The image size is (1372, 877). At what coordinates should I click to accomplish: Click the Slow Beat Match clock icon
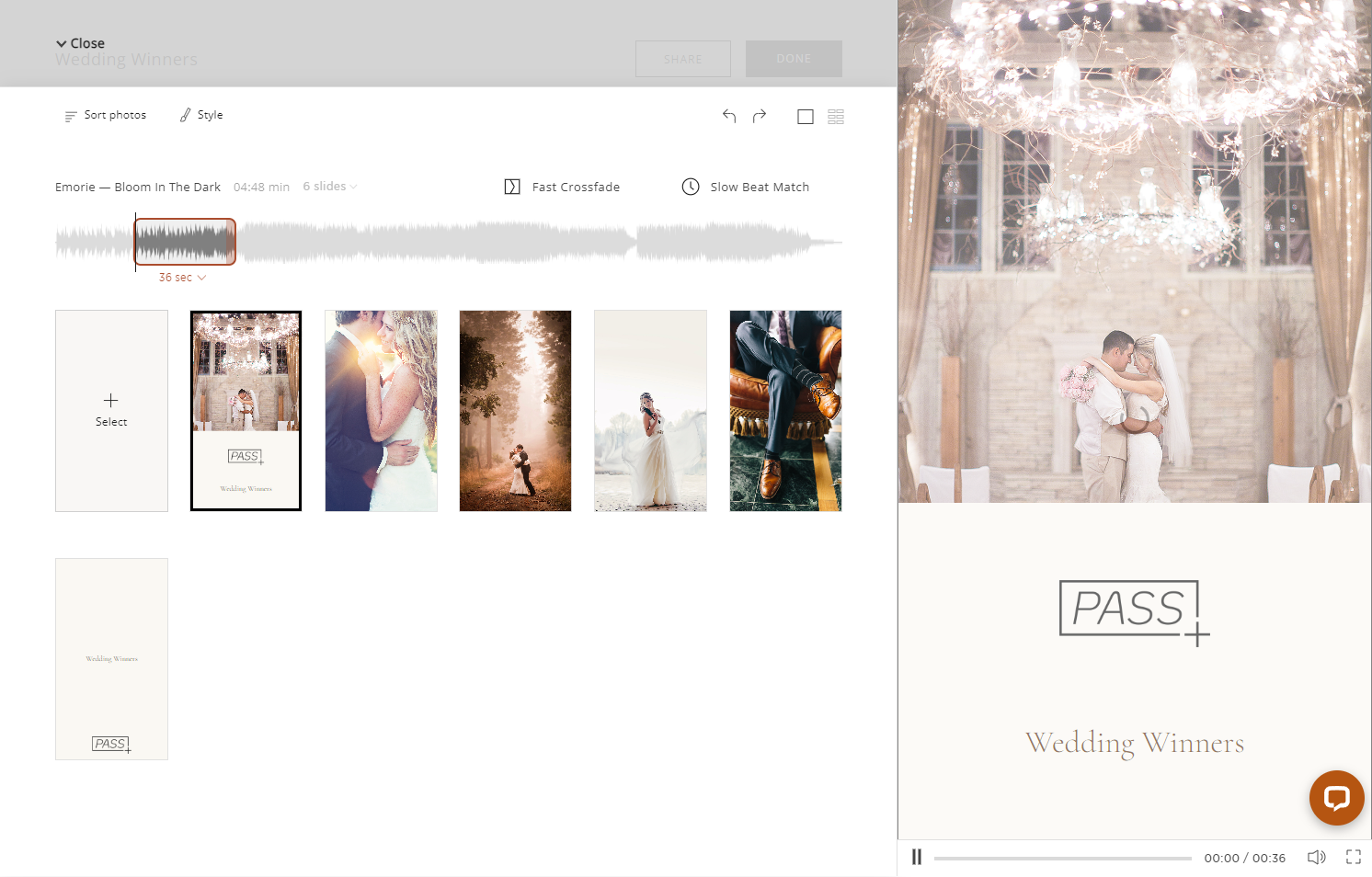click(691, 187)
